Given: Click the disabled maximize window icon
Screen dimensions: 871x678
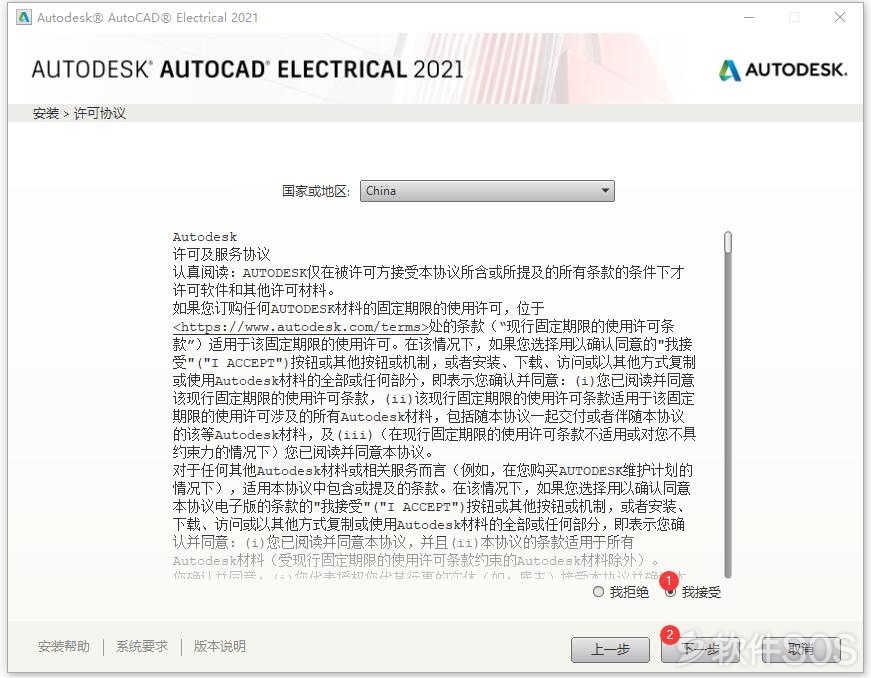Looking at the screenshot, I should [794, 17].
